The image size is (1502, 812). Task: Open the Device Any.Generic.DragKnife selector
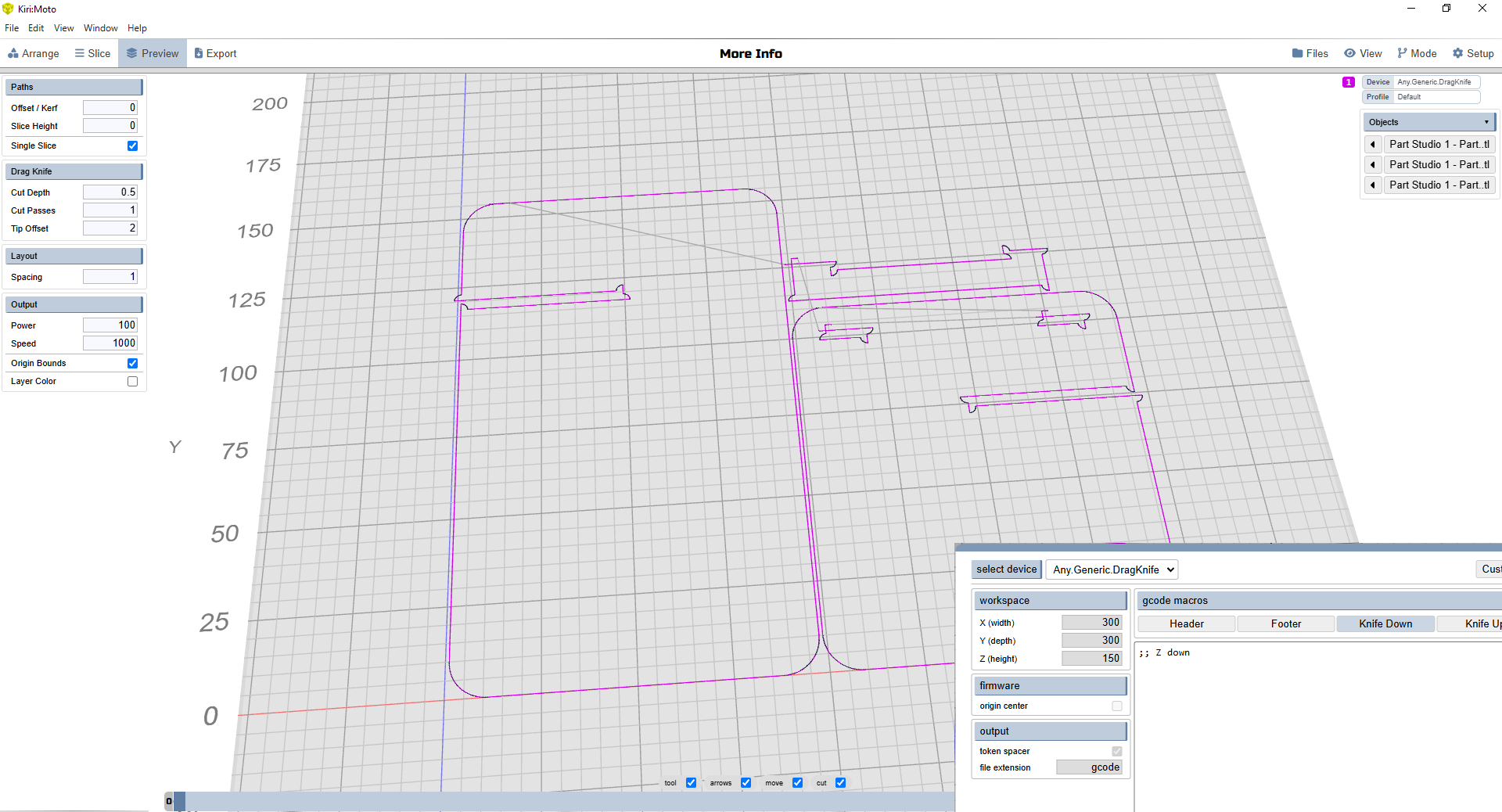pos(1434,82)
